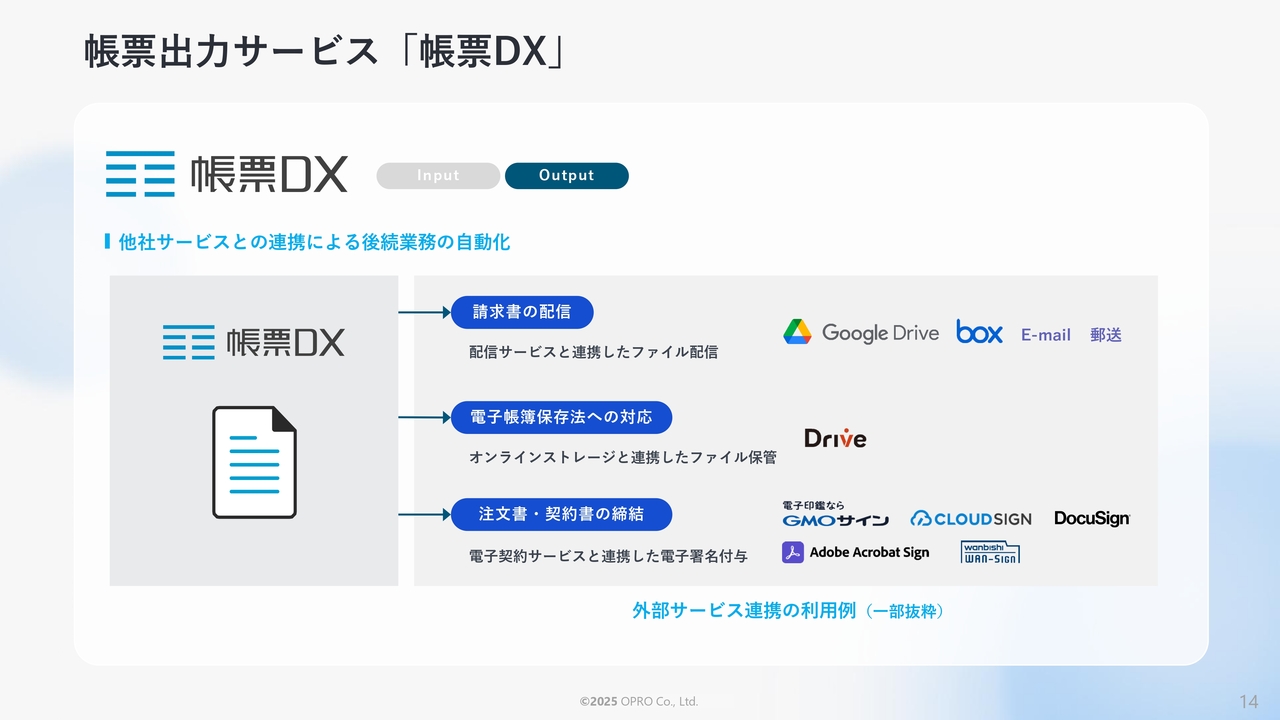Click the Adobe Acrobat Sign logo

point(855,553)
